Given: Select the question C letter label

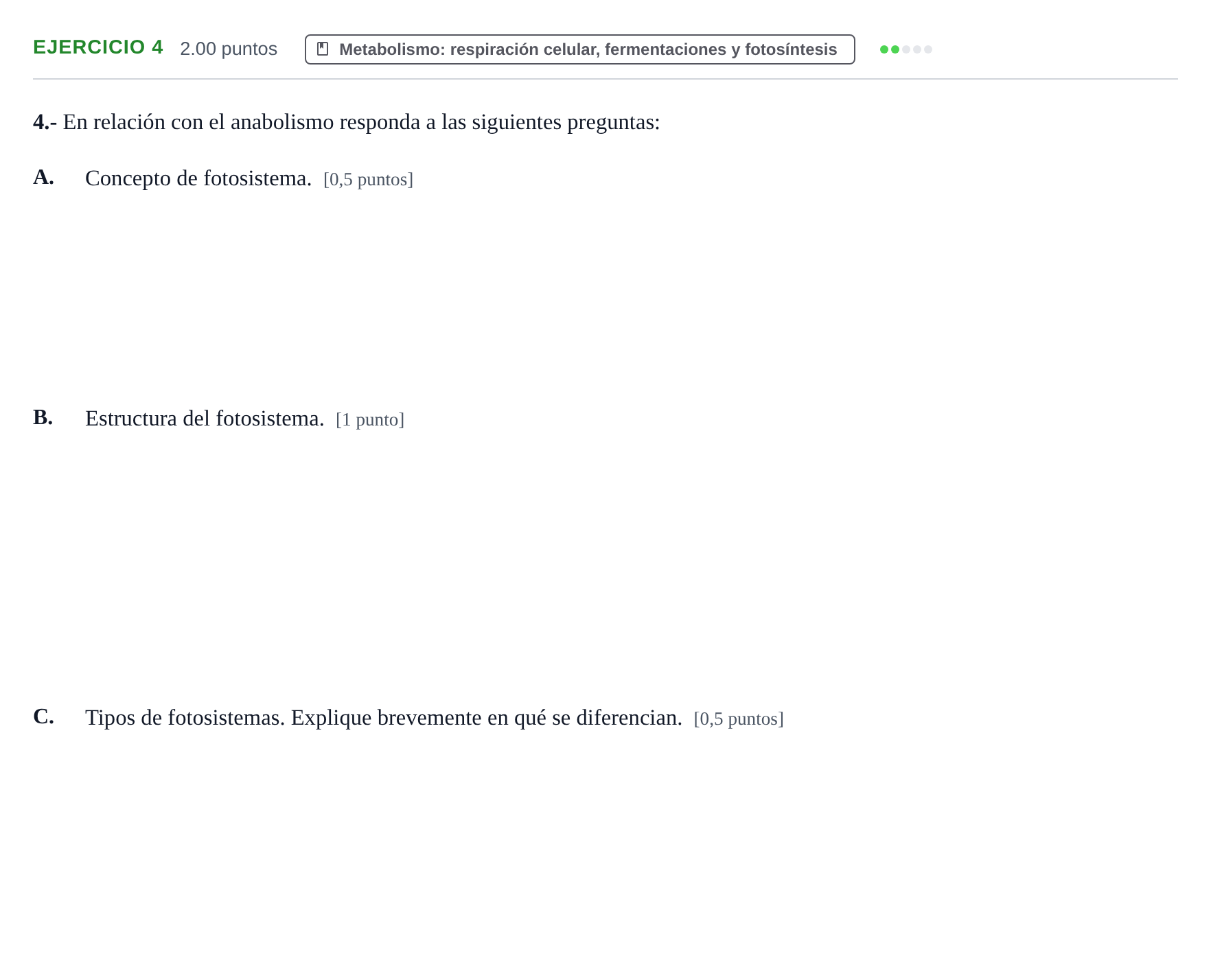Looking at the screenshot, I should [x=43, y=716].
